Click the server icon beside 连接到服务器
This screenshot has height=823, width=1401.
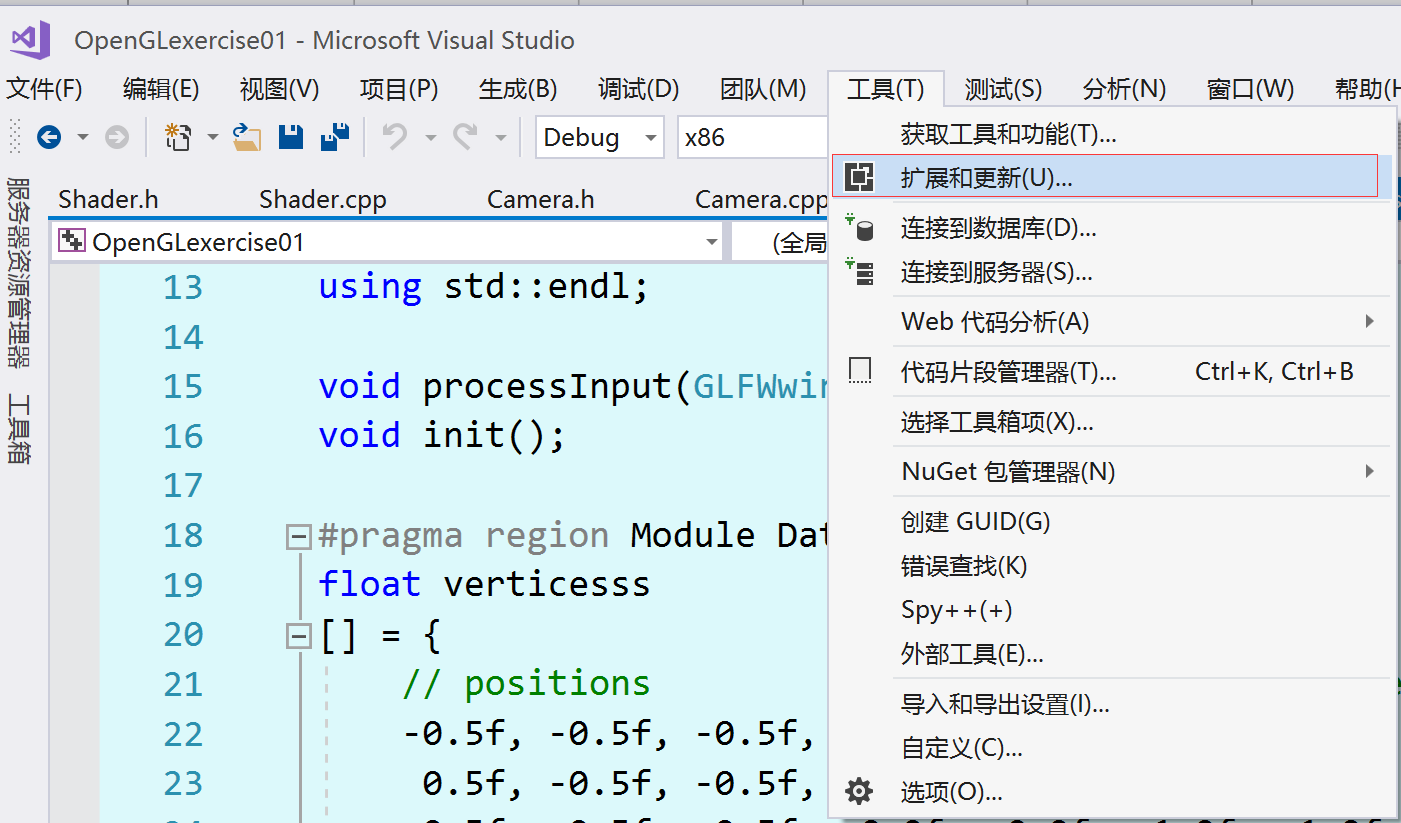click(860, 271)
